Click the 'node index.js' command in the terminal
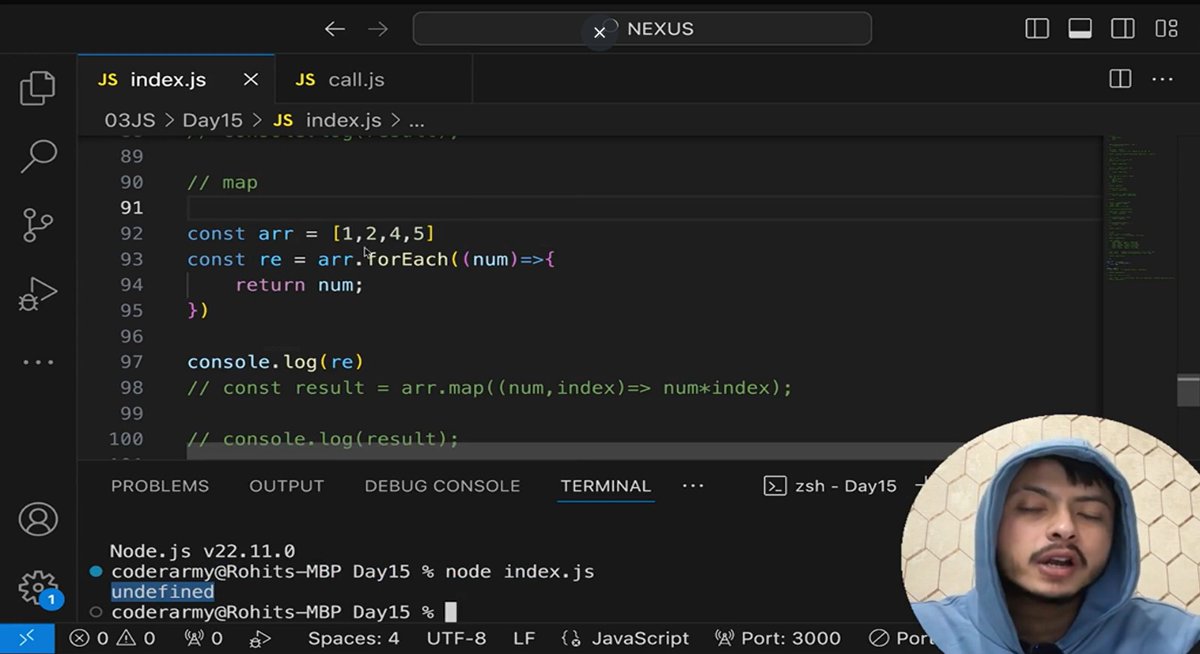 coord(520,572)
